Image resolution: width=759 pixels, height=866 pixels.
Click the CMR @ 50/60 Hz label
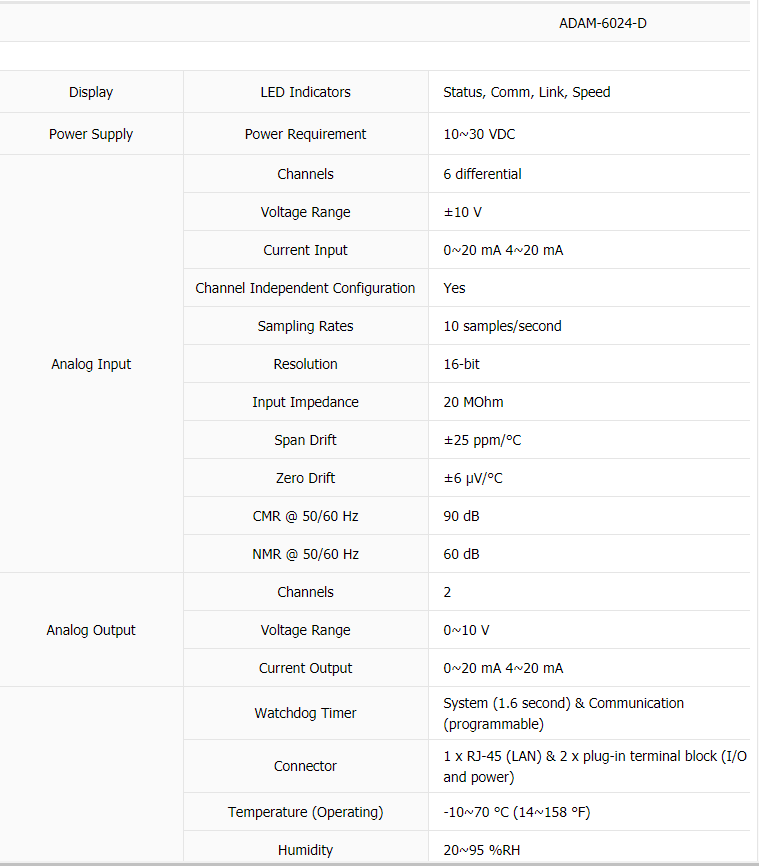click(x=305, y=516)
